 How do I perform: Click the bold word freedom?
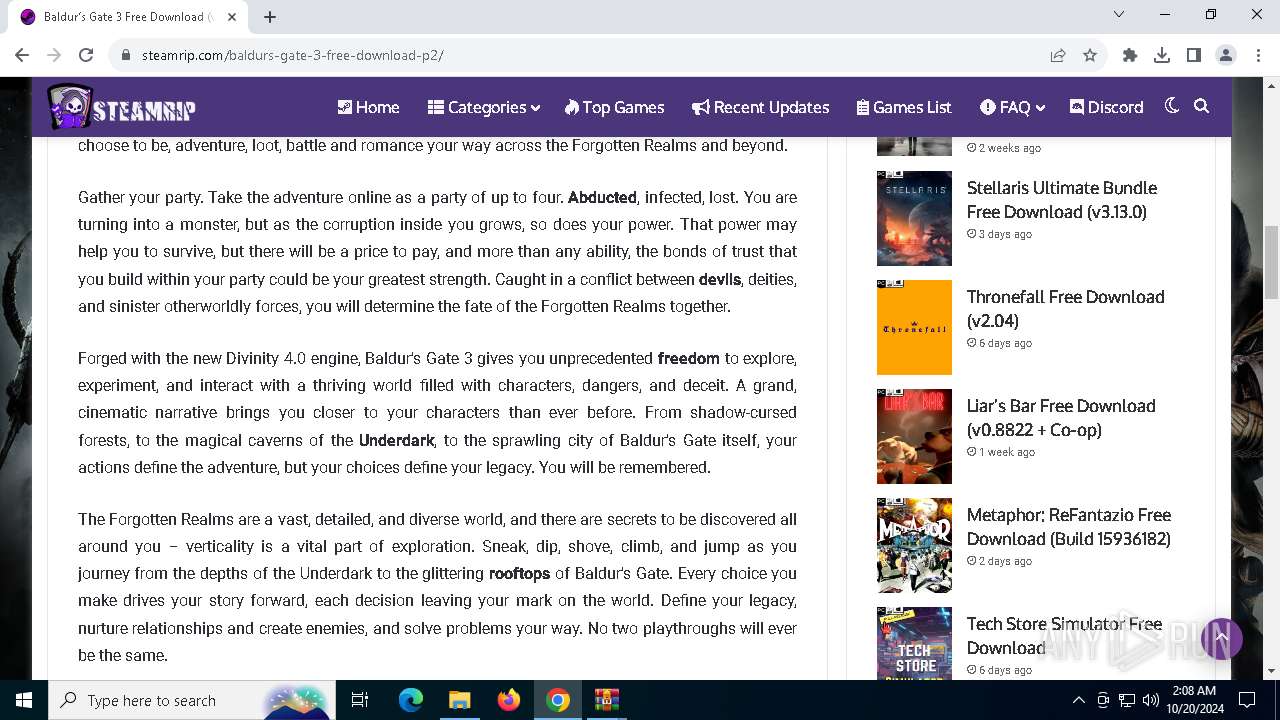pyautogui.click(x=688, y=358)
